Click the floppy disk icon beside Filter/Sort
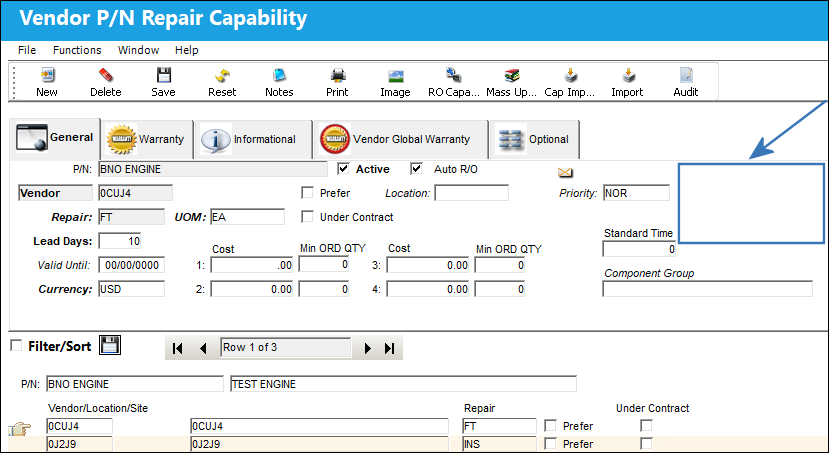 (110, 345)
